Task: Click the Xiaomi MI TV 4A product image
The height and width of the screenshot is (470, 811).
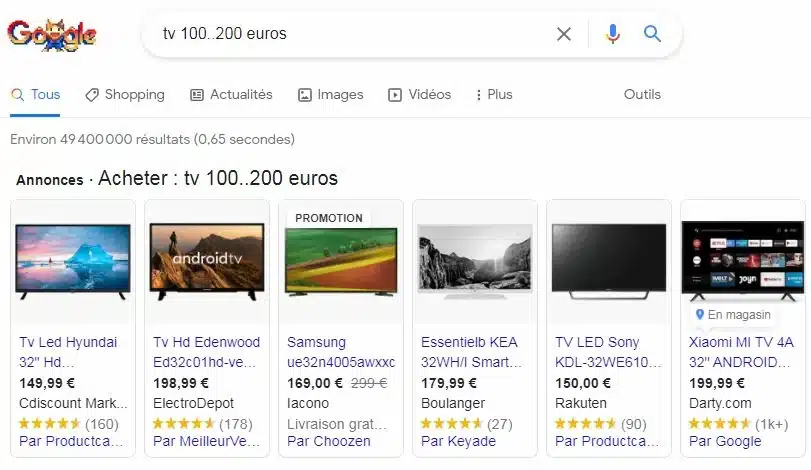Action: click(743, 261)
